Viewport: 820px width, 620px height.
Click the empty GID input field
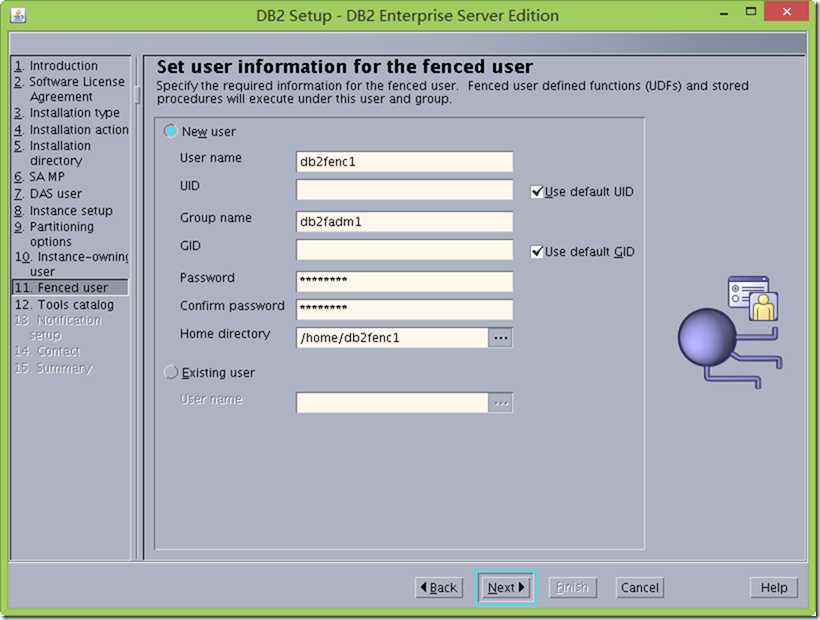(404, 250)
